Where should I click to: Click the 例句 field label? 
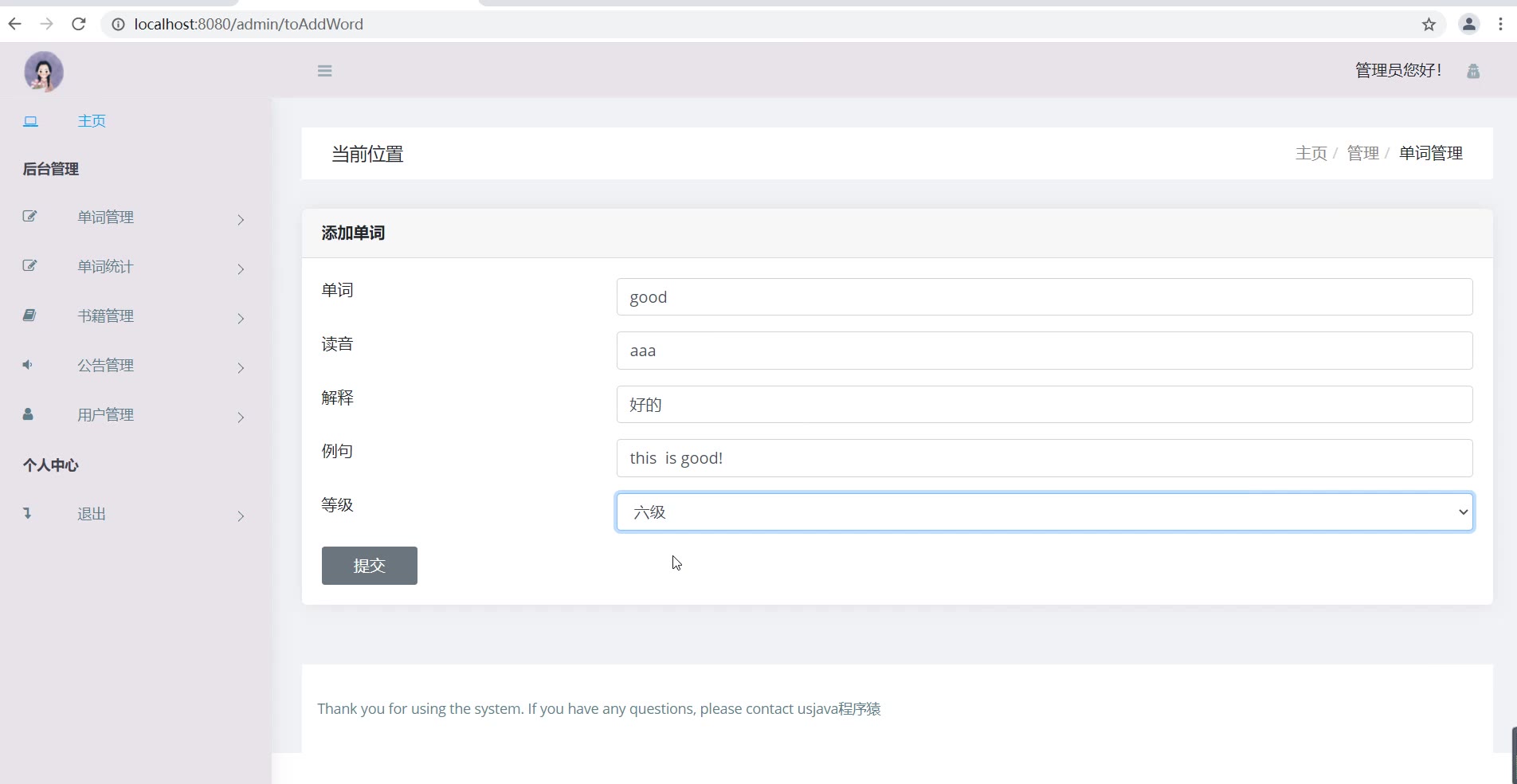coord(337,451)
